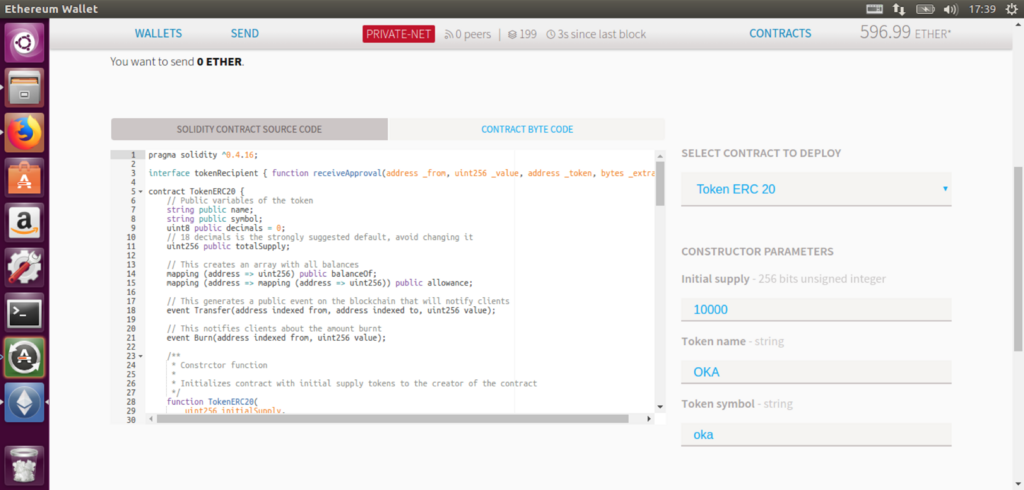1024x490 pixels.
Task: Click the event Transfer code line
Action: pos(331,310)
